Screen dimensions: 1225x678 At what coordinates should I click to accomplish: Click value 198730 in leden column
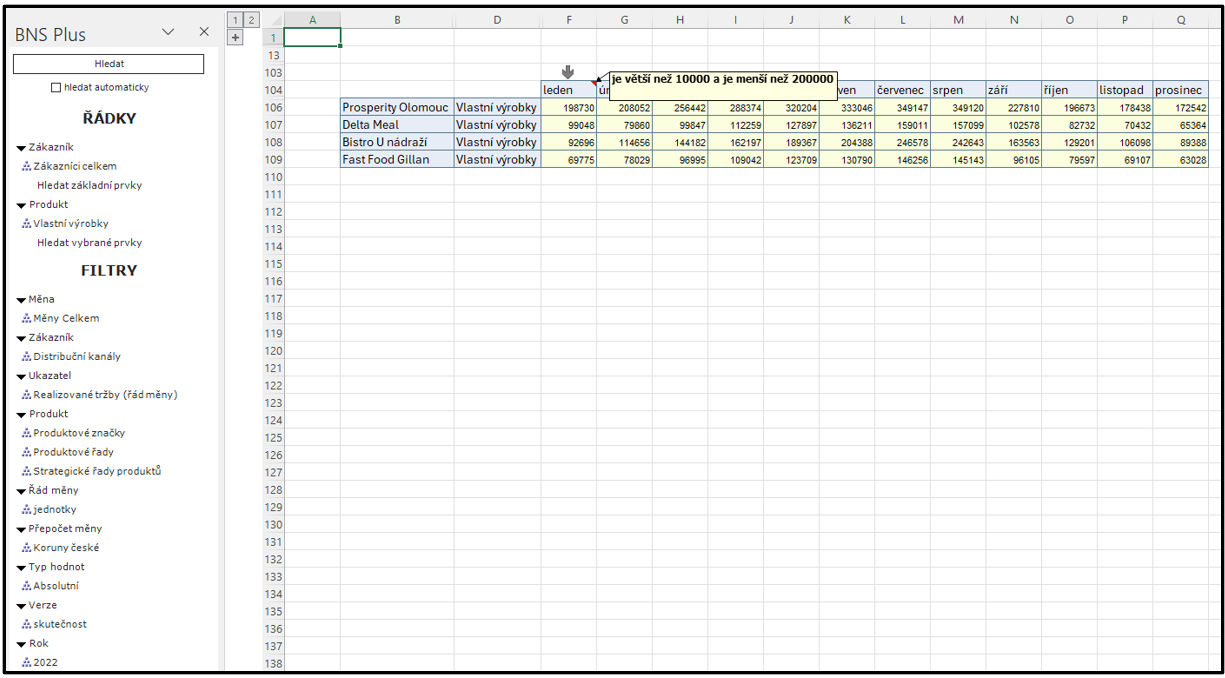click(569, 107)
